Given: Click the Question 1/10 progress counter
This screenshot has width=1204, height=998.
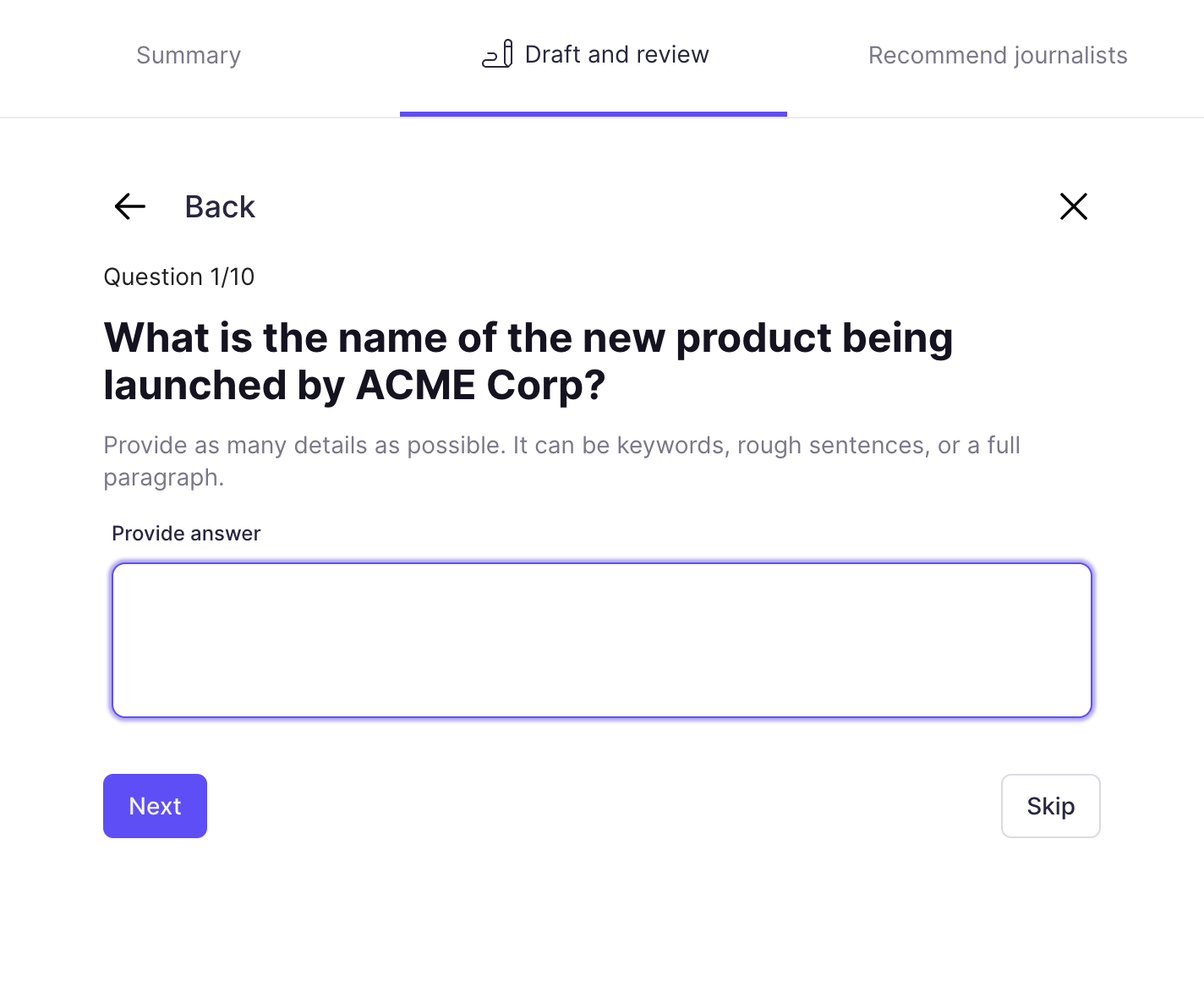Looking at the screenshot, I should (x=179, y=277).
